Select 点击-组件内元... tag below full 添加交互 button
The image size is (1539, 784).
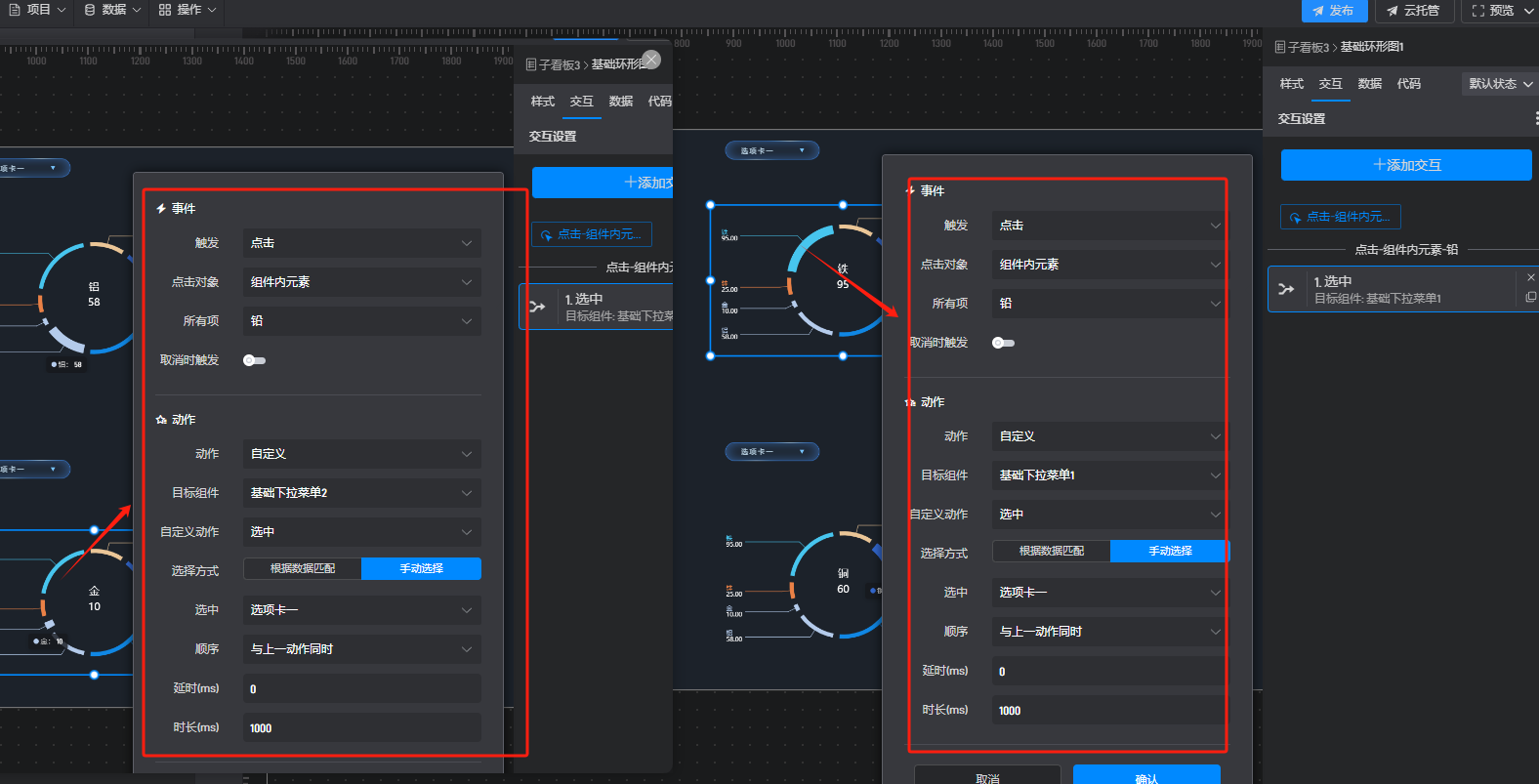[x=1341, y=217]
